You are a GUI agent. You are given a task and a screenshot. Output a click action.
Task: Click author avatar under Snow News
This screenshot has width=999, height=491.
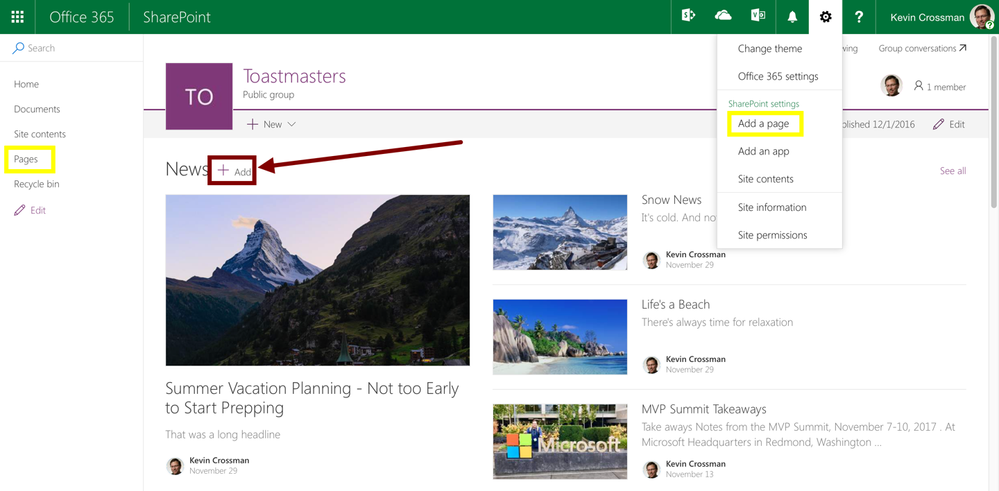coord(651,260)
